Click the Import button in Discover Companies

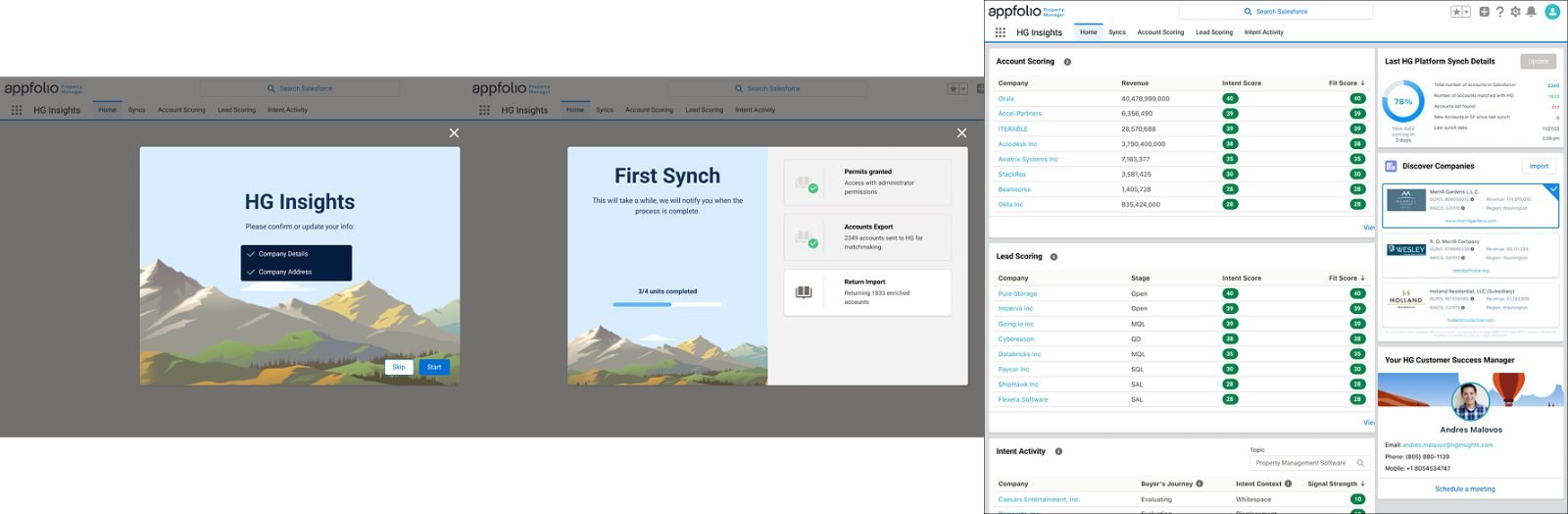click(1539, 166)
